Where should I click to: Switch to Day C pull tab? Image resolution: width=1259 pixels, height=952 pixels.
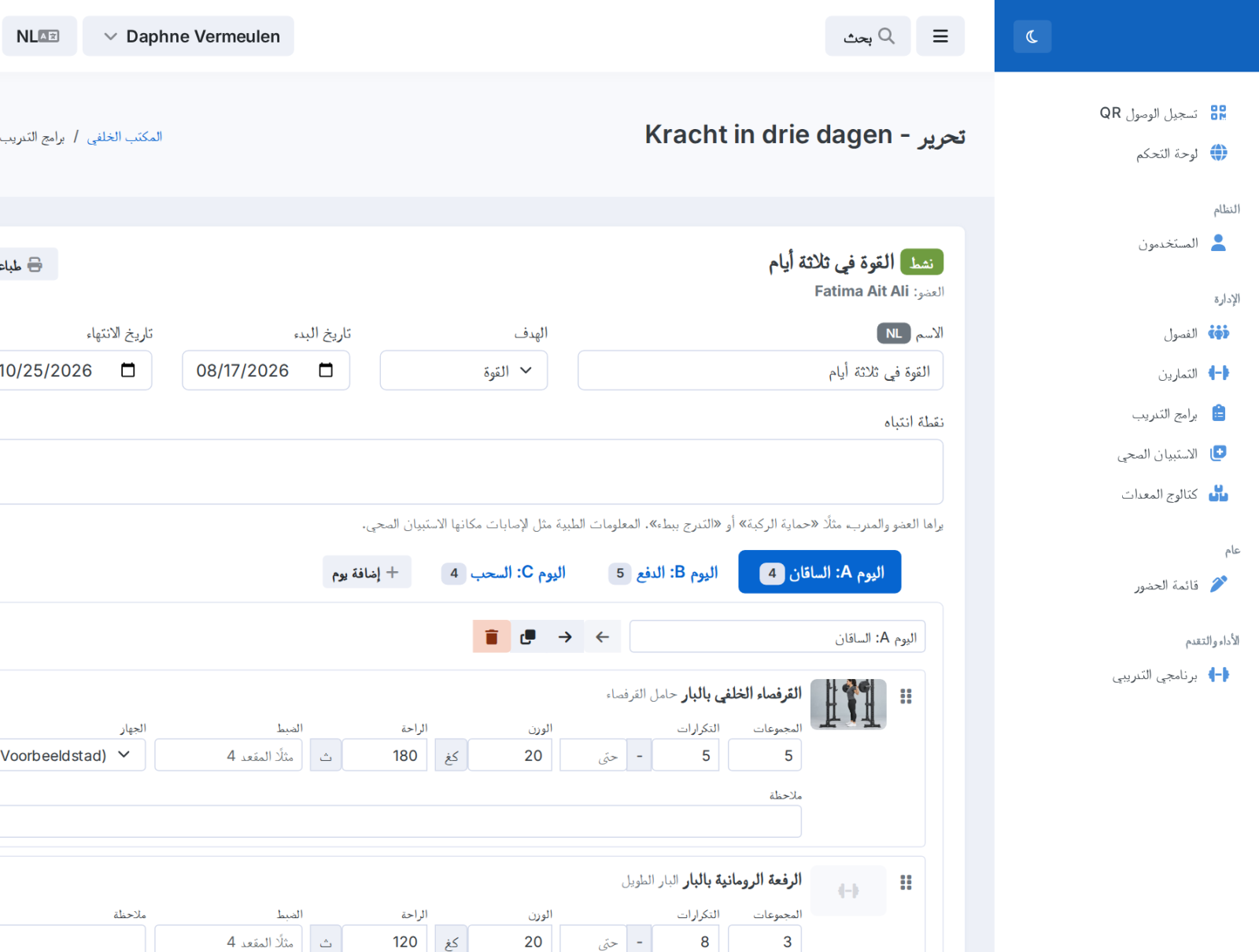(504, 573)
